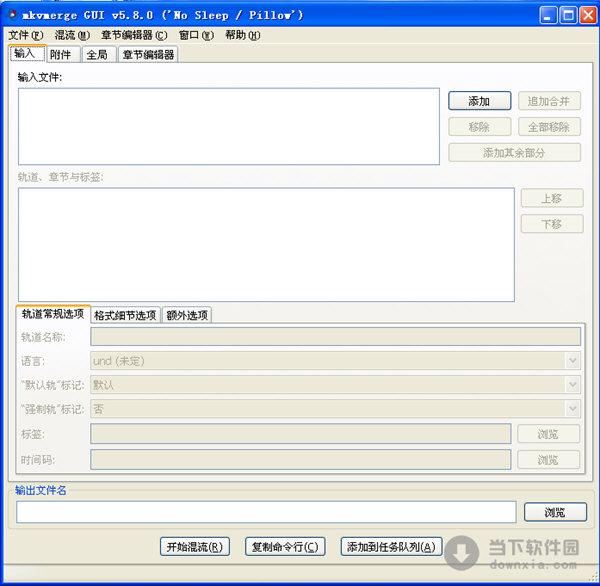Click the 标签 input field

[x=301, y=434]
